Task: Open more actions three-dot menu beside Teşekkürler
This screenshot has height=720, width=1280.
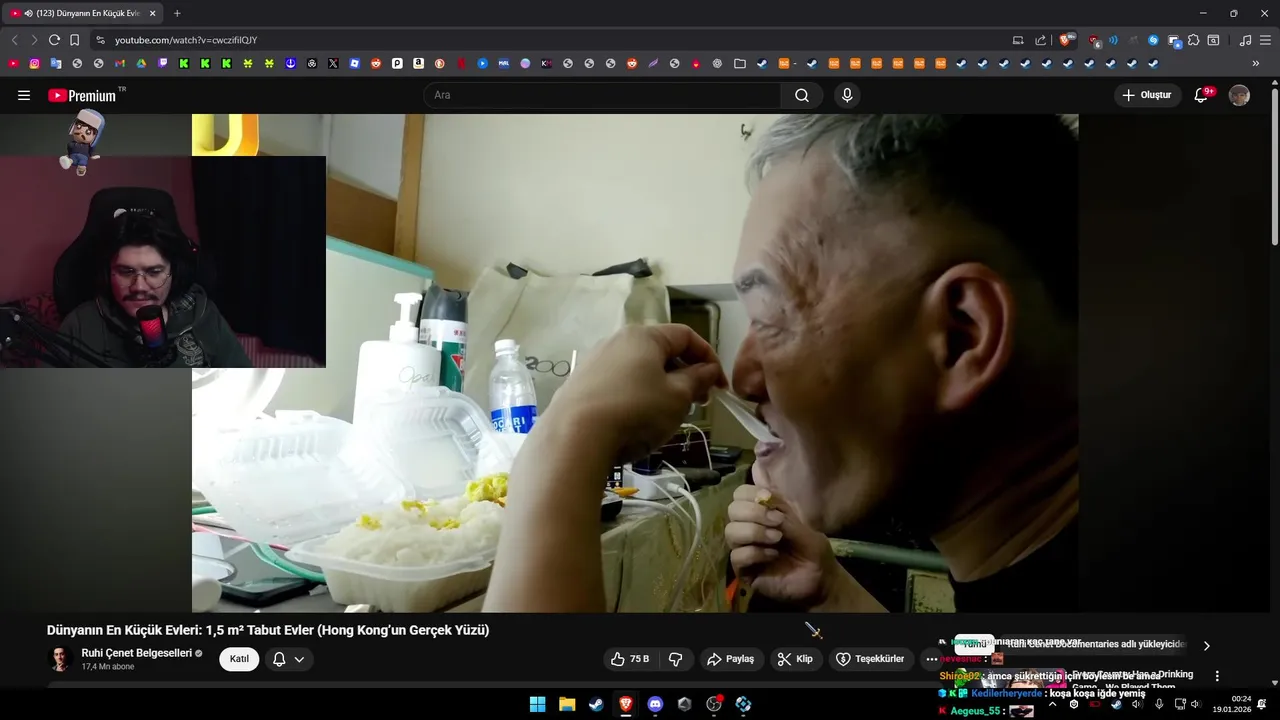Action: click(x=931, y=659)
